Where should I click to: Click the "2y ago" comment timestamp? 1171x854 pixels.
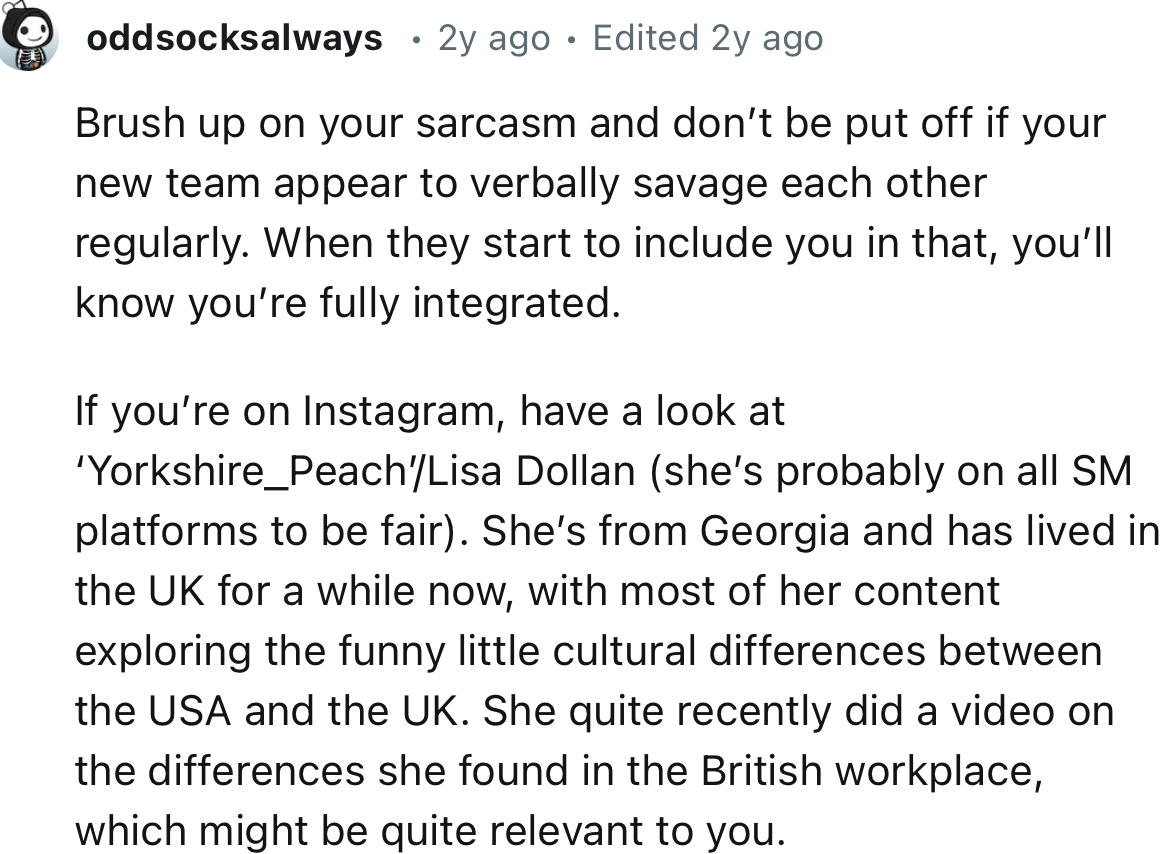494,39
